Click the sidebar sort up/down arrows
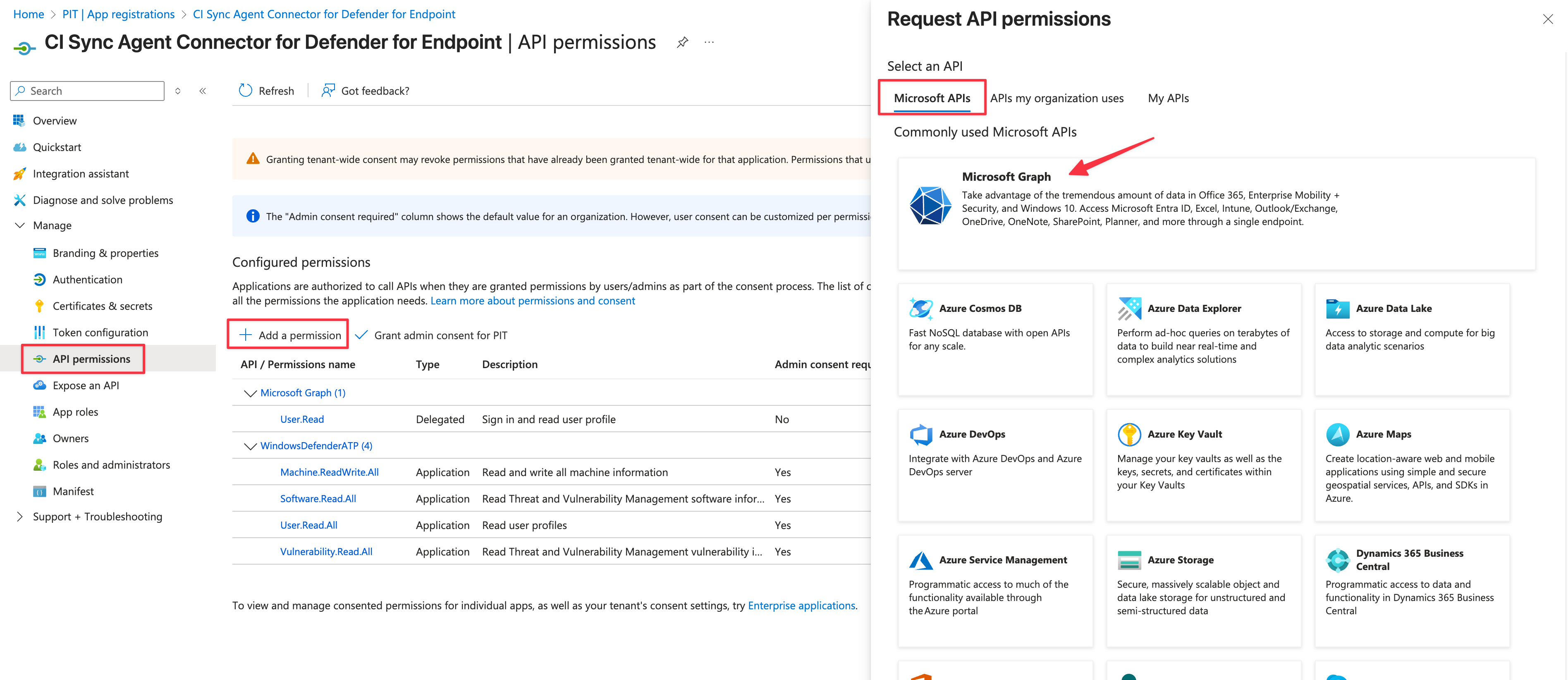This screenshot has width=1568, height=680. point(178,91)
